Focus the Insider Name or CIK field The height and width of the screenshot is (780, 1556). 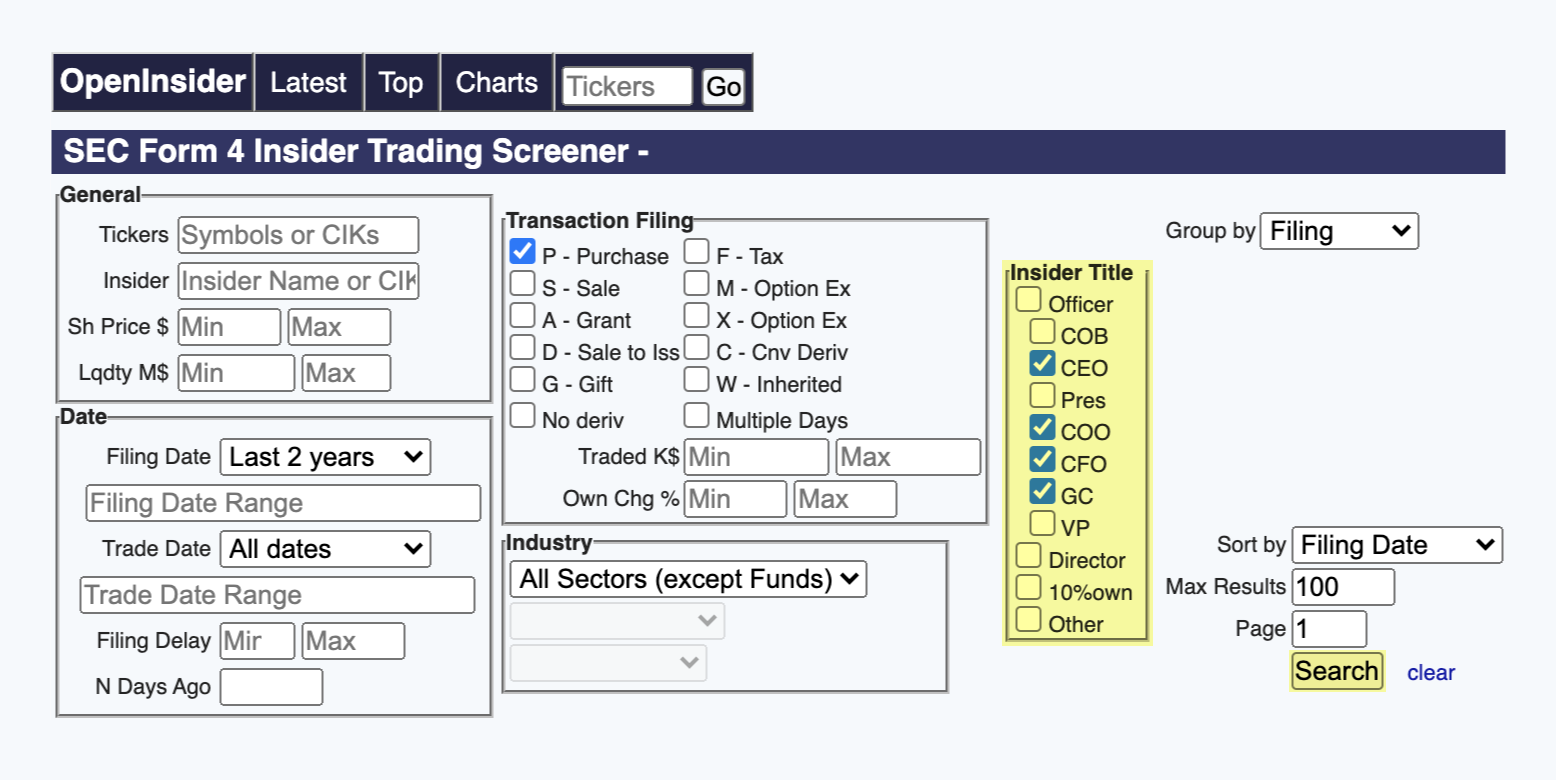(x=298, y=281)
